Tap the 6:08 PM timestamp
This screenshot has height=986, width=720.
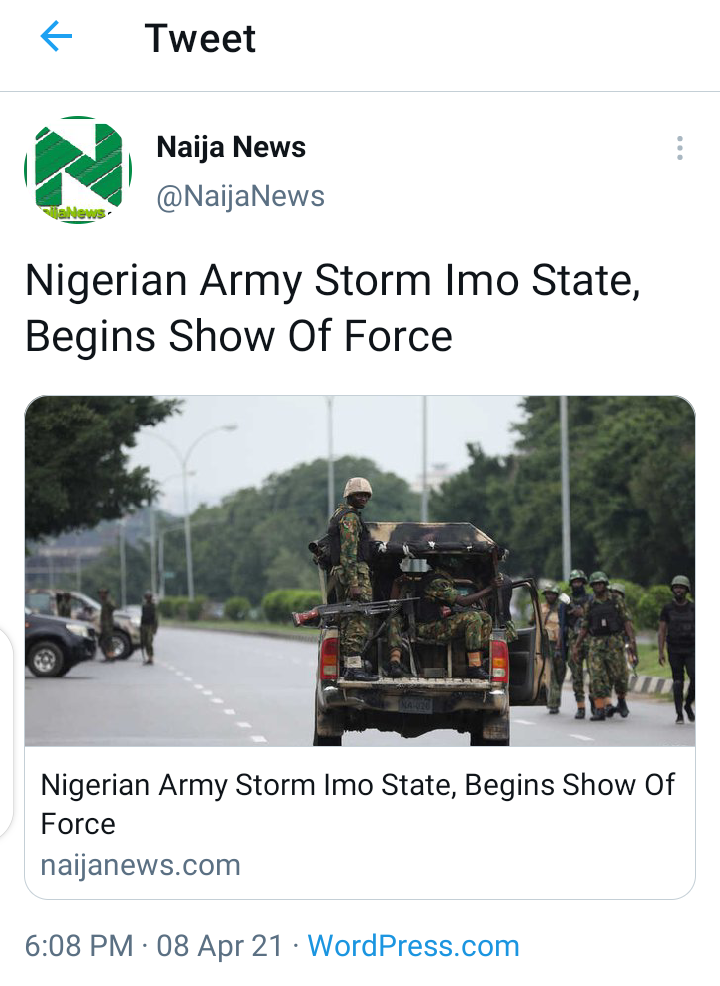coord(79,946)
